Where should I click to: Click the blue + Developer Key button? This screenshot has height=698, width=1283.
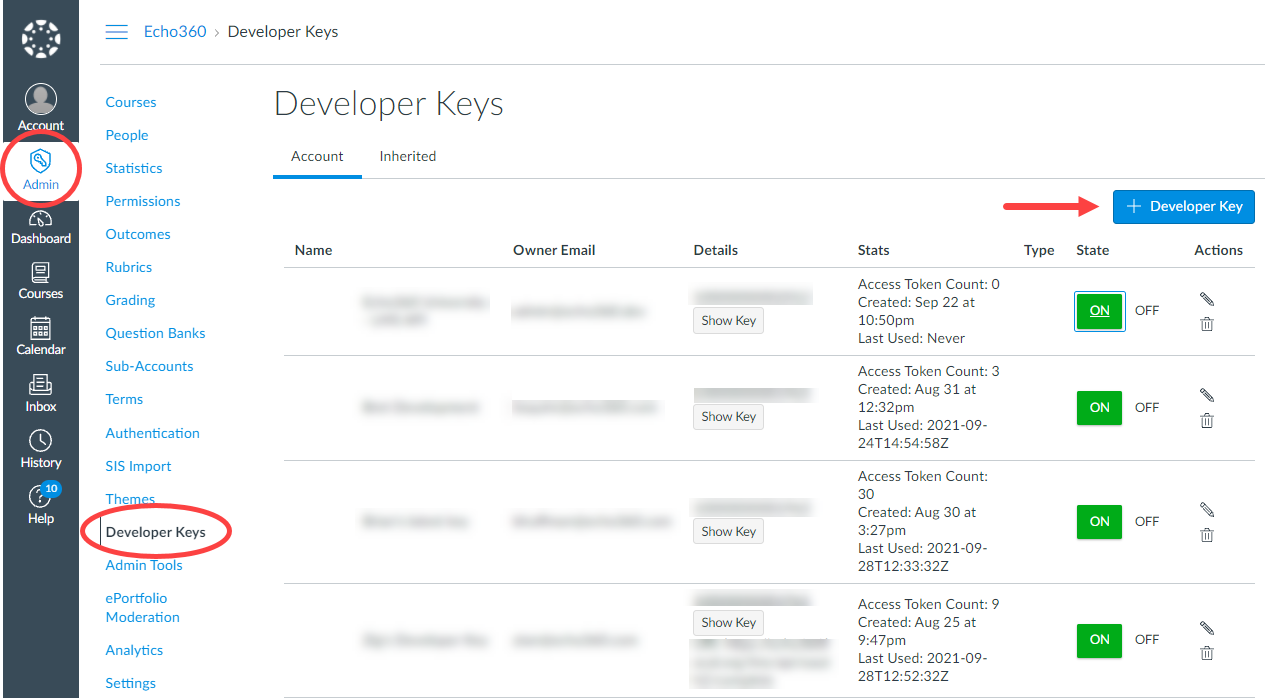click(1184, 207)
